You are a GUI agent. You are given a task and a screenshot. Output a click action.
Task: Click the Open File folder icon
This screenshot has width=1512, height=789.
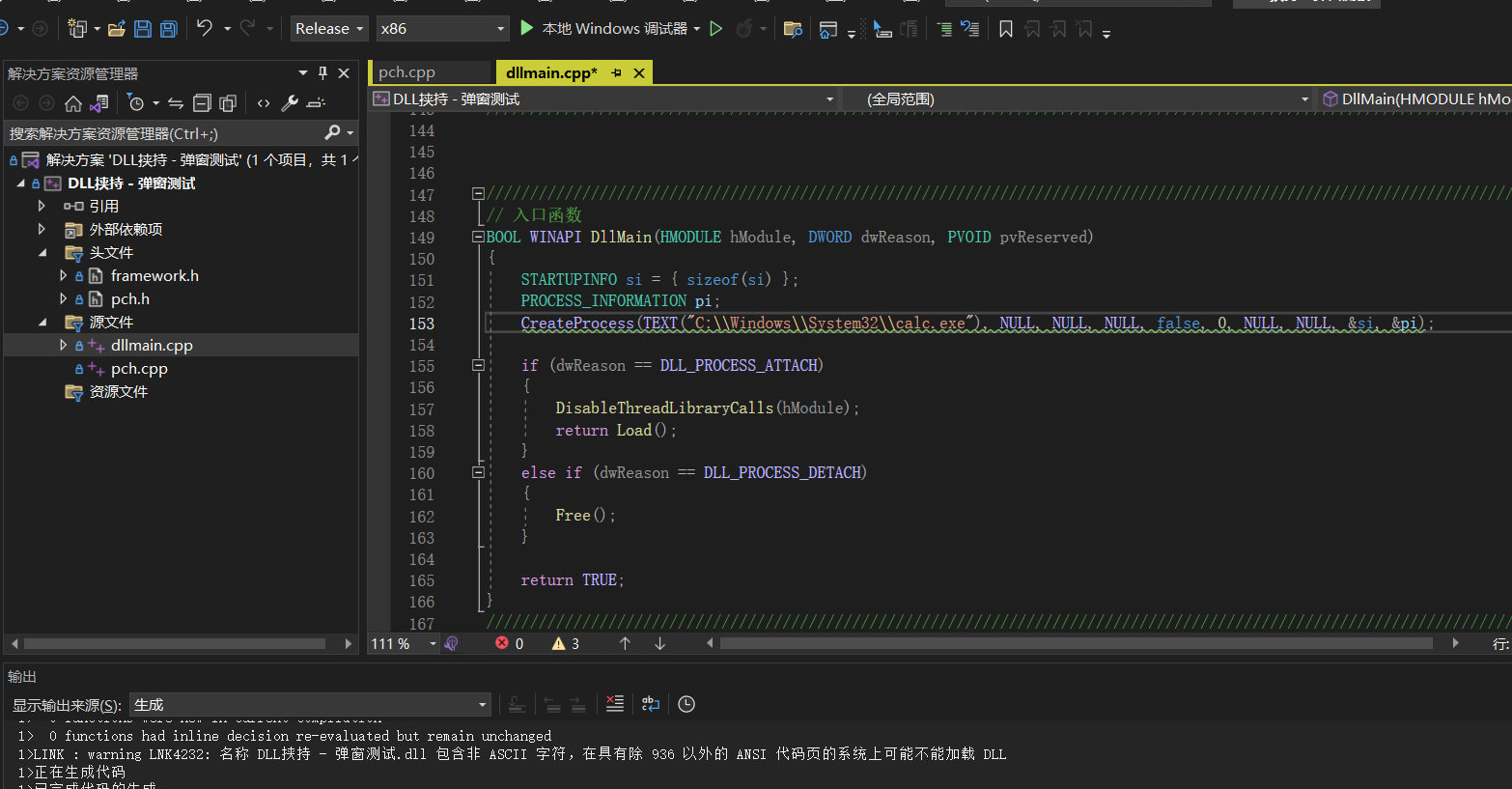click(x=117, y=29)
